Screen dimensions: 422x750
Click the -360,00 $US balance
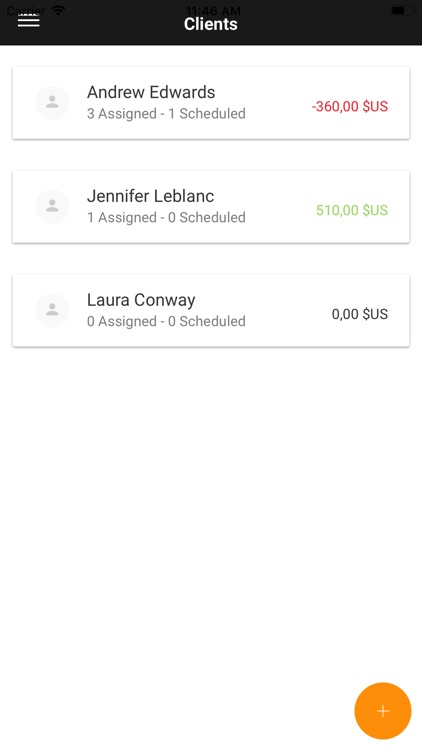click(x=350, y=106)
